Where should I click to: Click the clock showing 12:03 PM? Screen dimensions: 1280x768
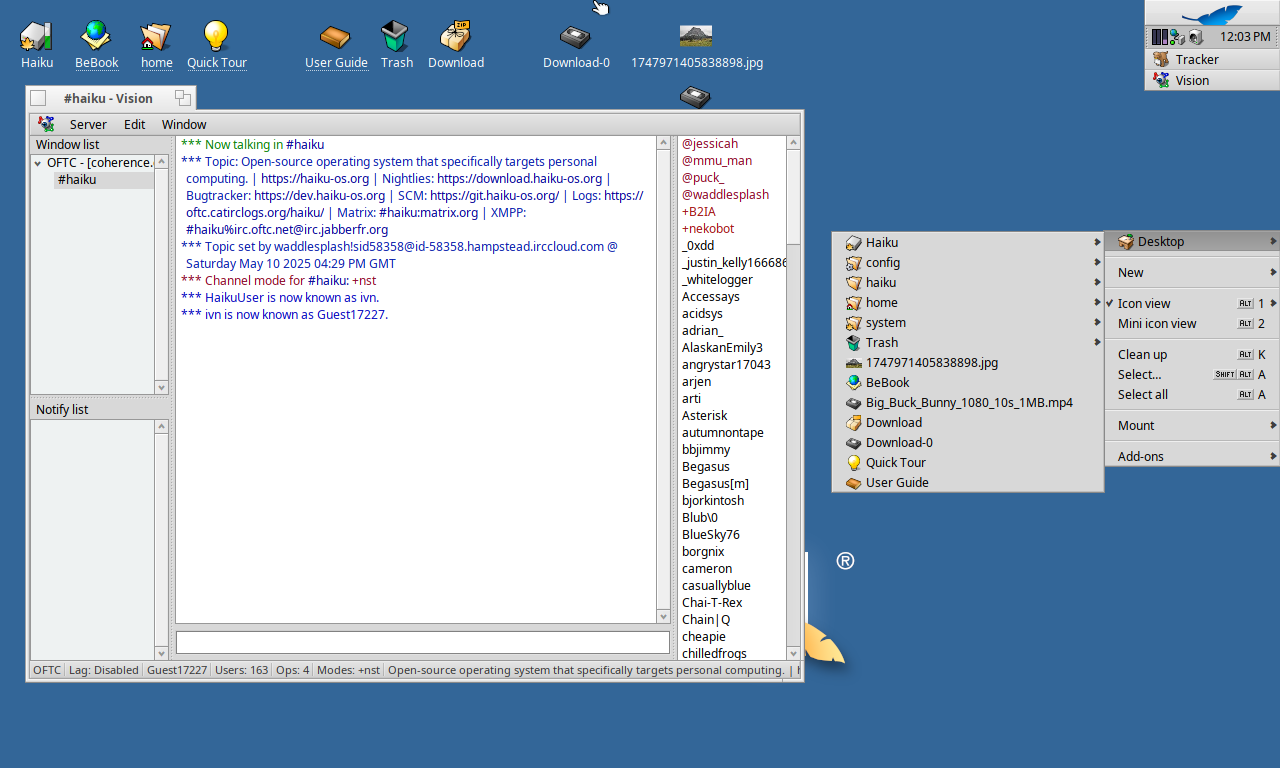pyautogui.click(x=1245, y=37)
